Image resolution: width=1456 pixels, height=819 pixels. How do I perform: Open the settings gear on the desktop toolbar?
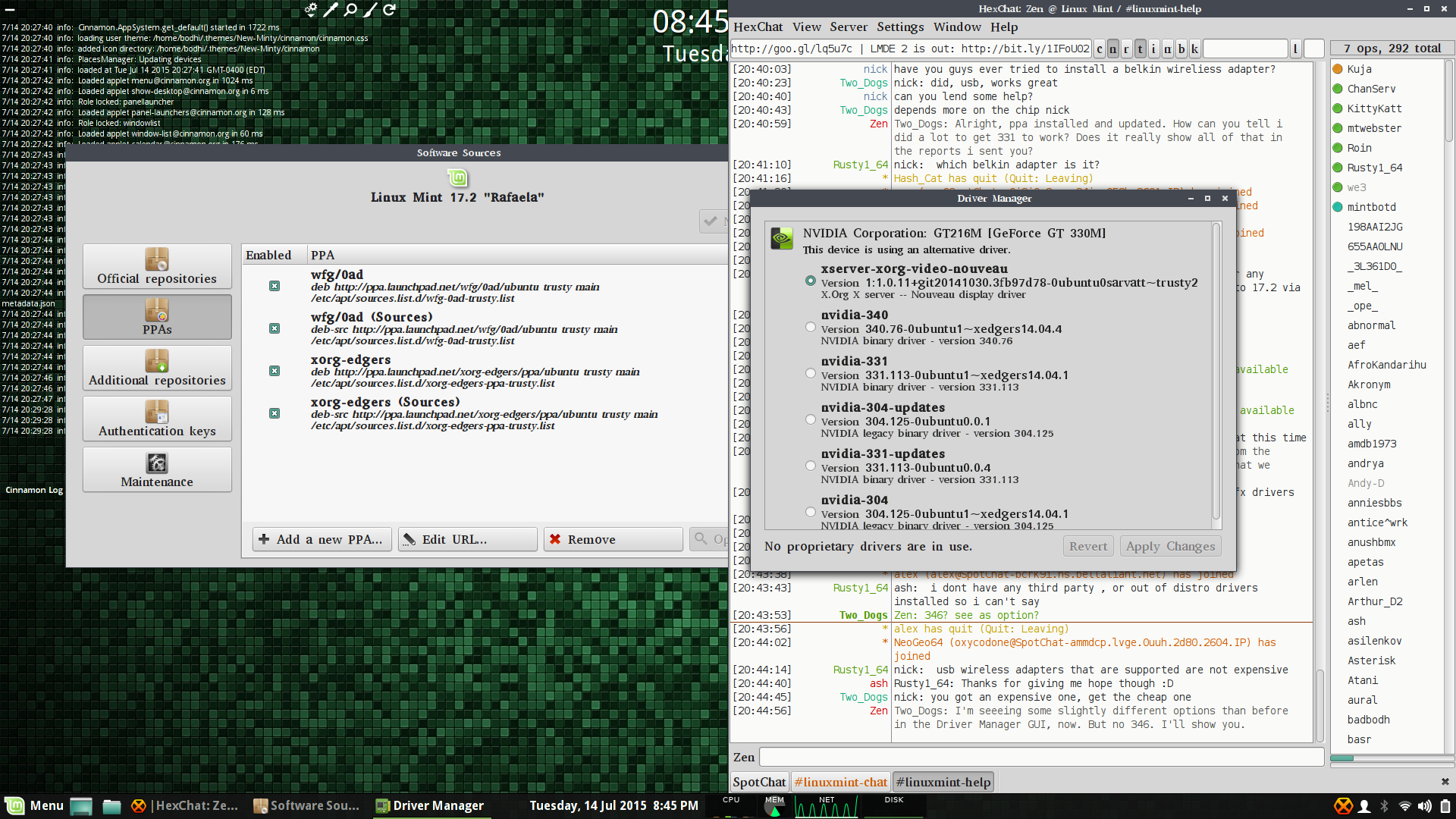point(312,10)
